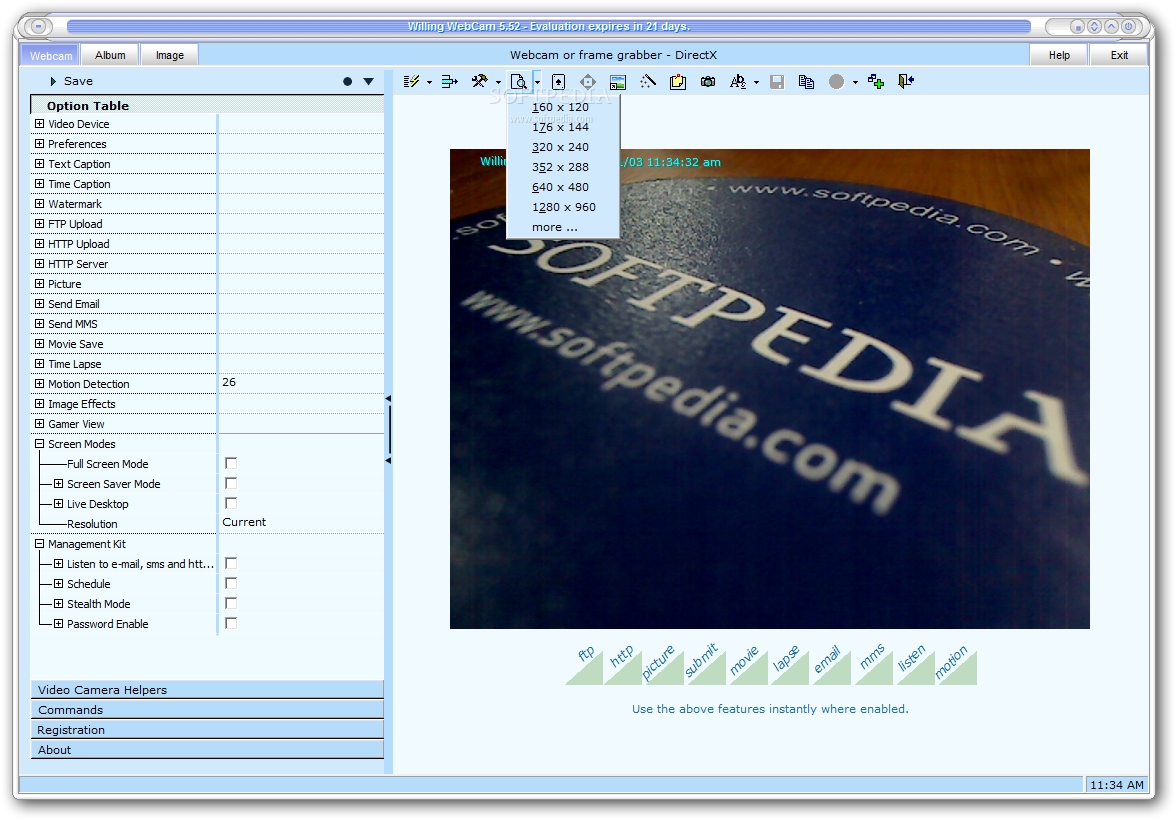
Task: Expand the Motion Detection node
Action: 40,383
